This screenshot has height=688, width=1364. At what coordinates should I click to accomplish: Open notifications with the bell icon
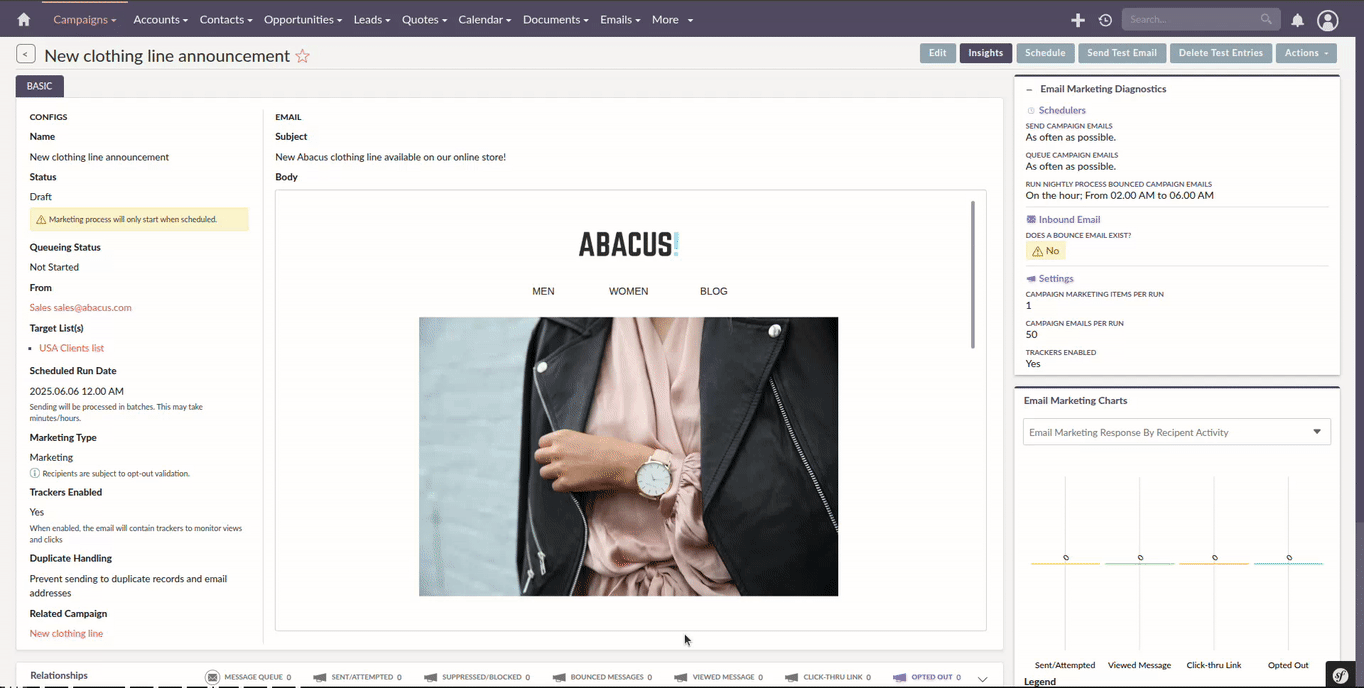pos(1295,19)
